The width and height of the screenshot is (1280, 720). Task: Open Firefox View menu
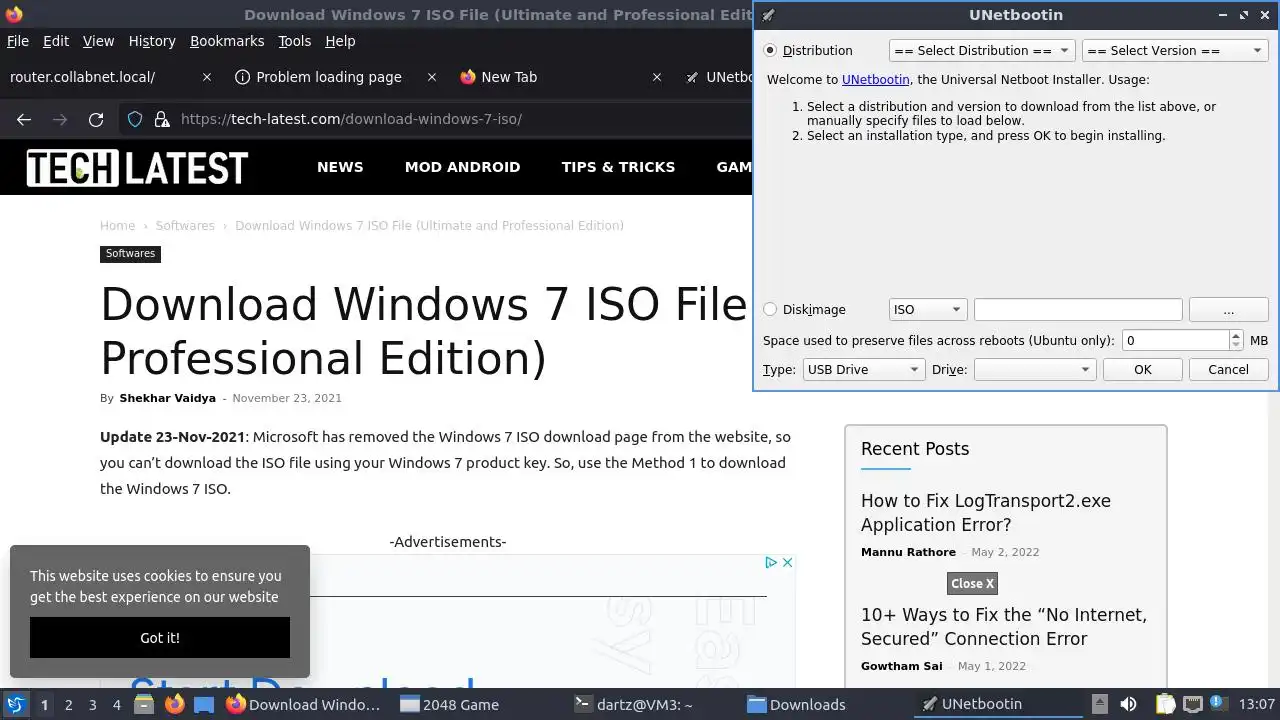(98, 41)
